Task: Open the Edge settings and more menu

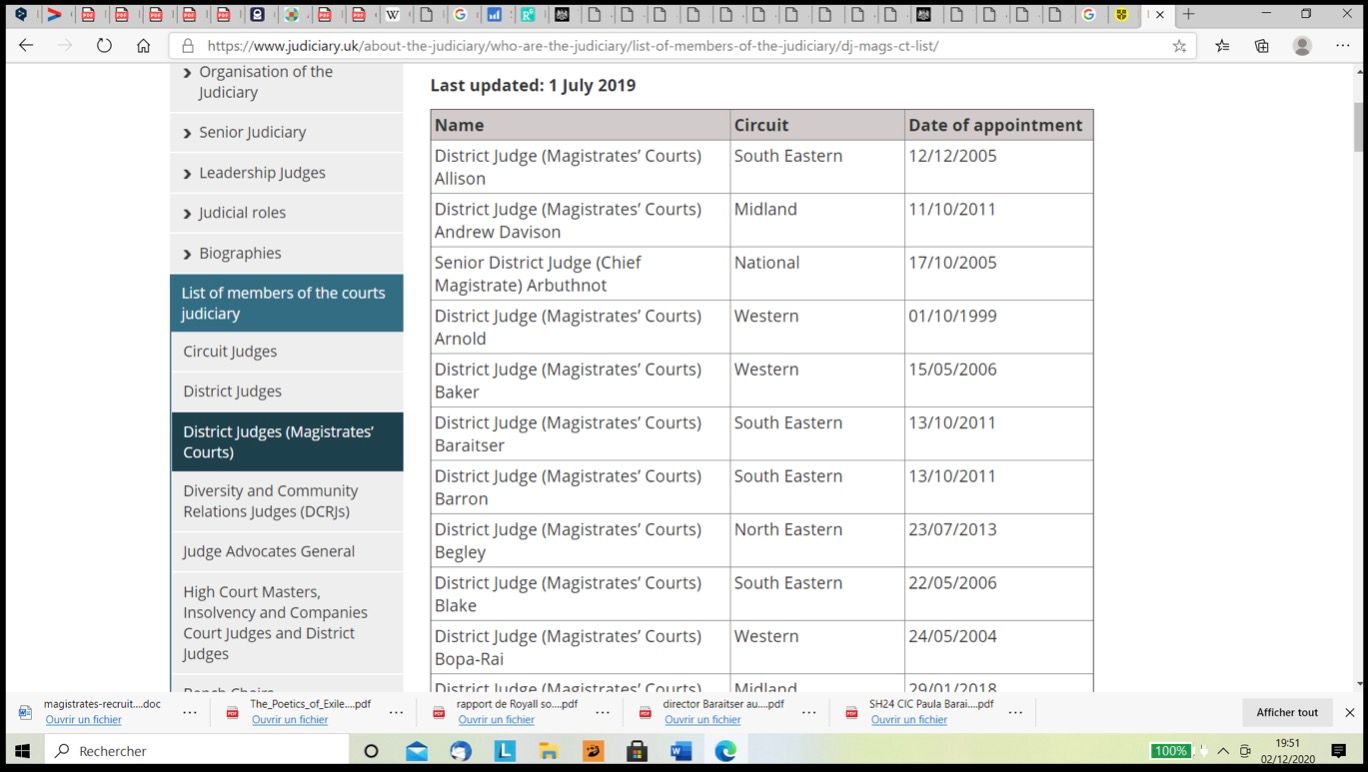Action: coord(1342,46)
